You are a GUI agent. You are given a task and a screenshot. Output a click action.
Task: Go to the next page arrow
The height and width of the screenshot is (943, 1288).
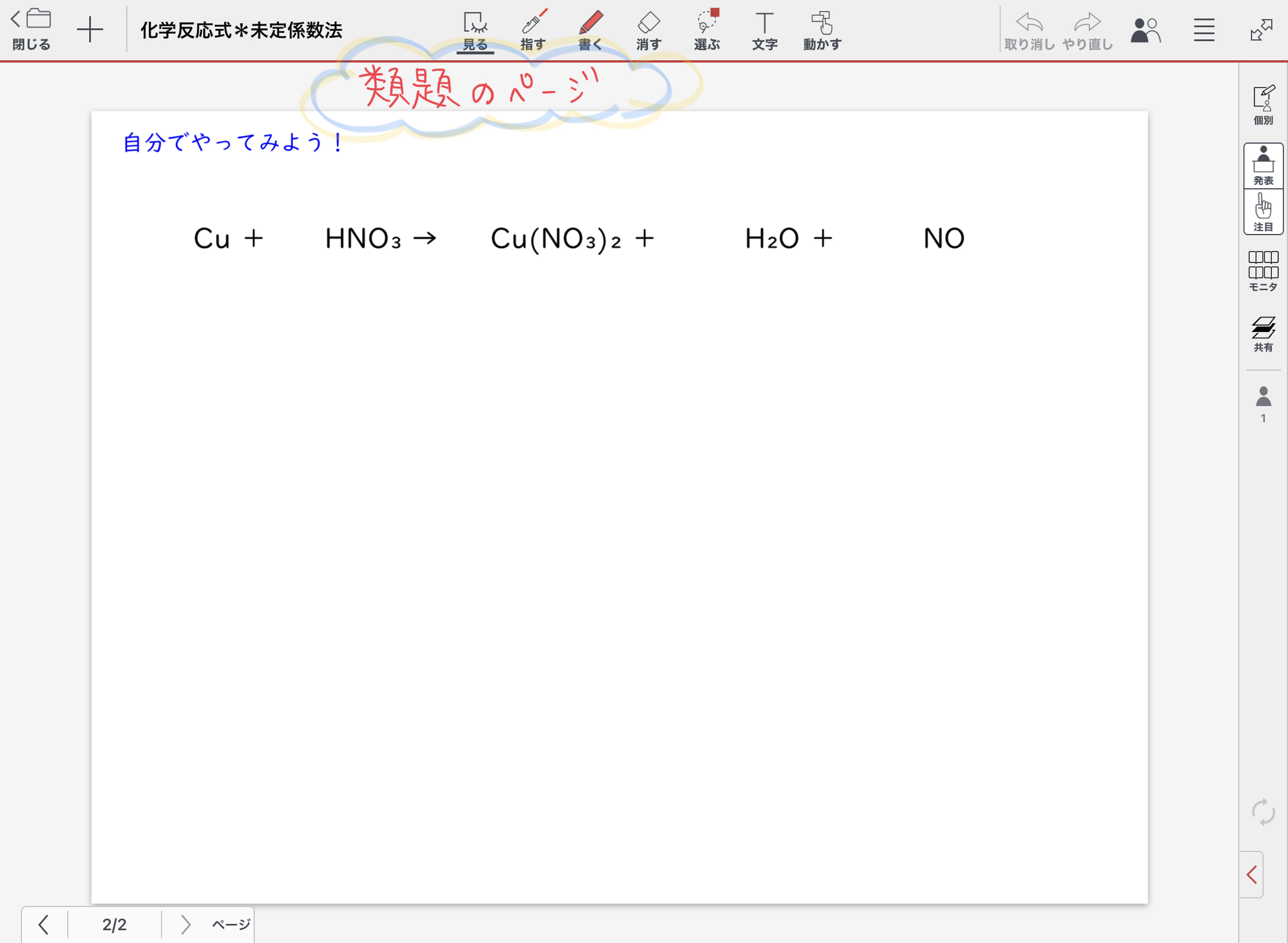click(185, 924)
